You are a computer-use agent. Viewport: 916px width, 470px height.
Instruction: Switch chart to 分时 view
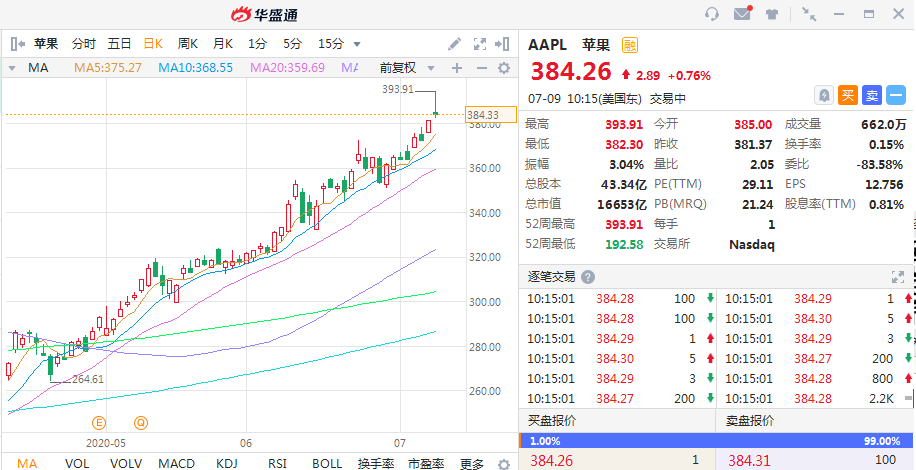84,44
